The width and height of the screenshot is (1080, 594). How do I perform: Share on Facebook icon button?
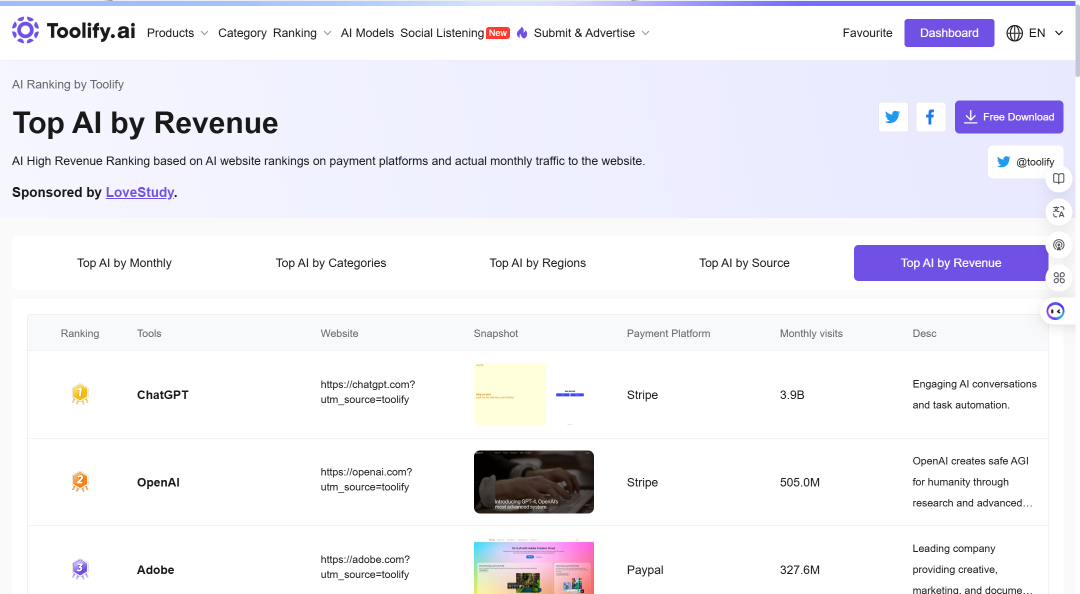point(931,117)
